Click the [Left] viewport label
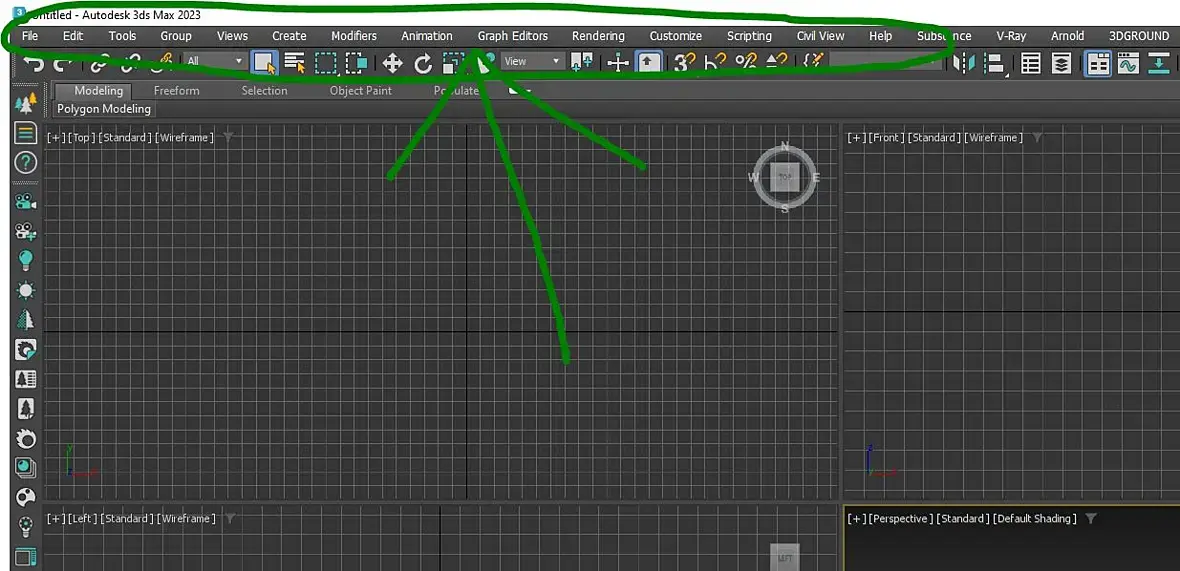 coord(83,518)
